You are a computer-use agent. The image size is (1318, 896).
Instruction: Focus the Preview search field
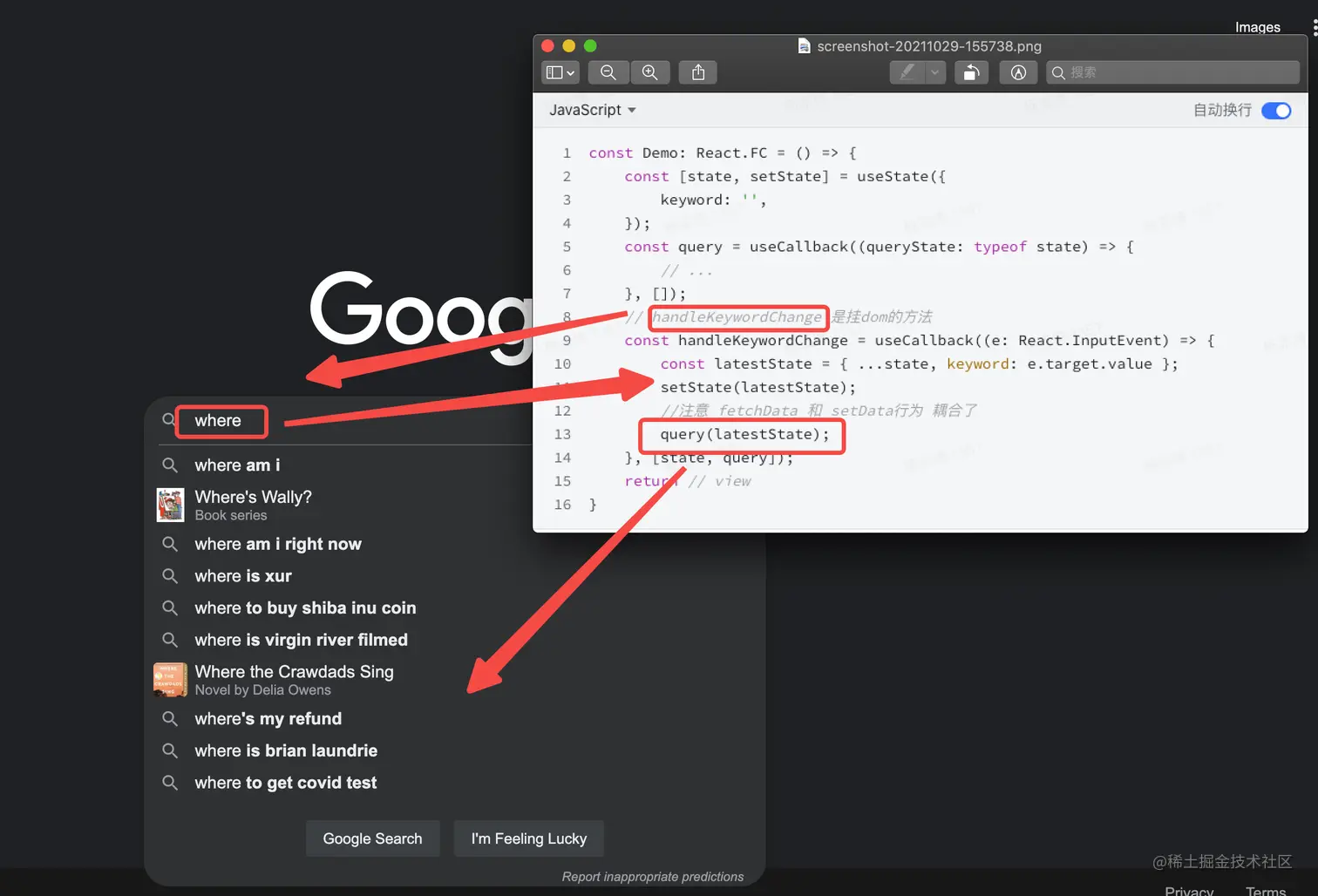(1172, 72)
